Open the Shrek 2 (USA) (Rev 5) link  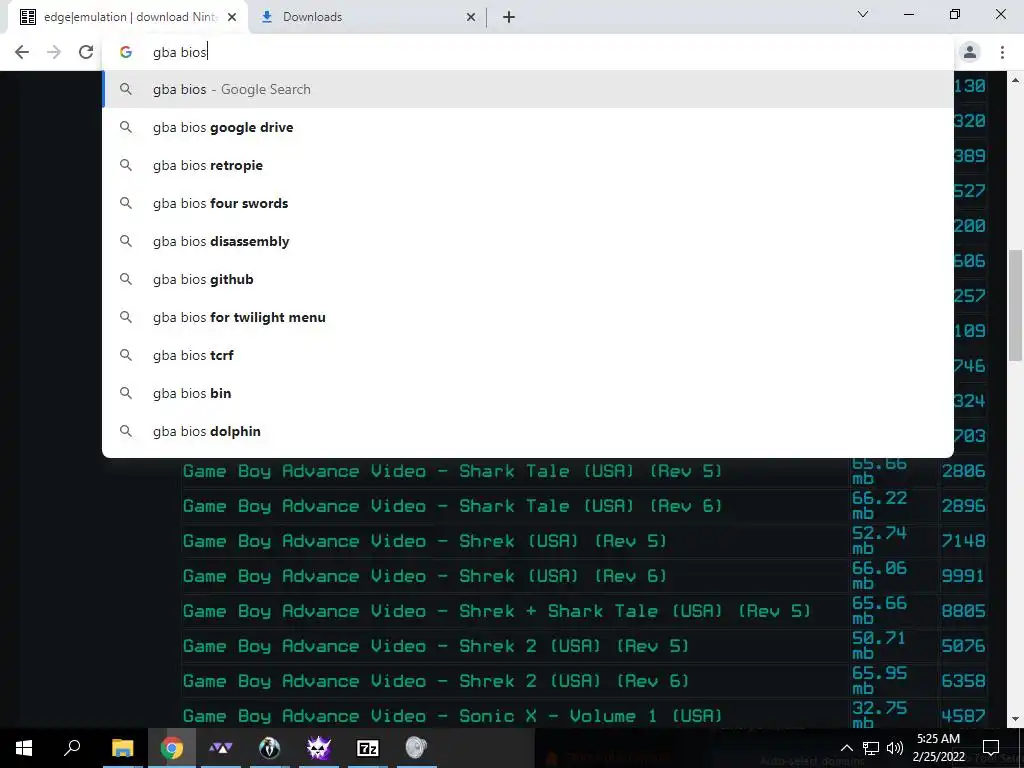tap(436, 646)
